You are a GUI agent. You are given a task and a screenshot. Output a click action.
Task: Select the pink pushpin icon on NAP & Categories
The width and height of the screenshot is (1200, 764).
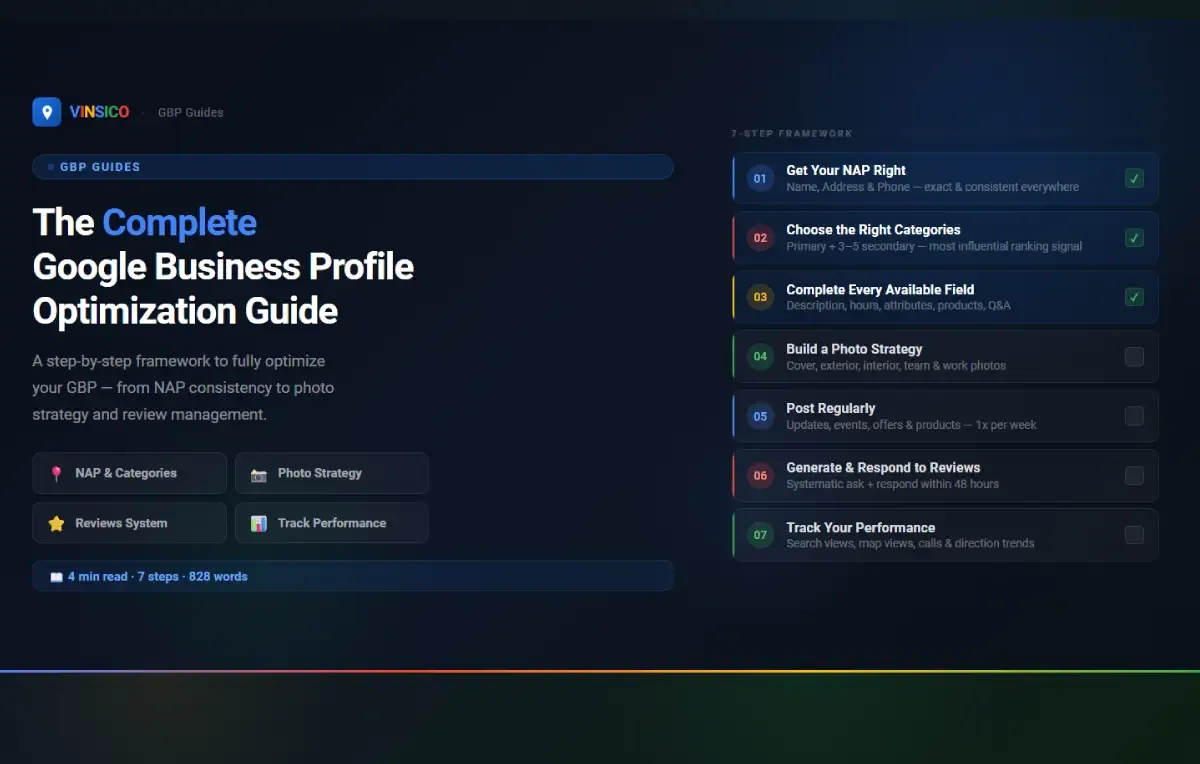point(56,472)
